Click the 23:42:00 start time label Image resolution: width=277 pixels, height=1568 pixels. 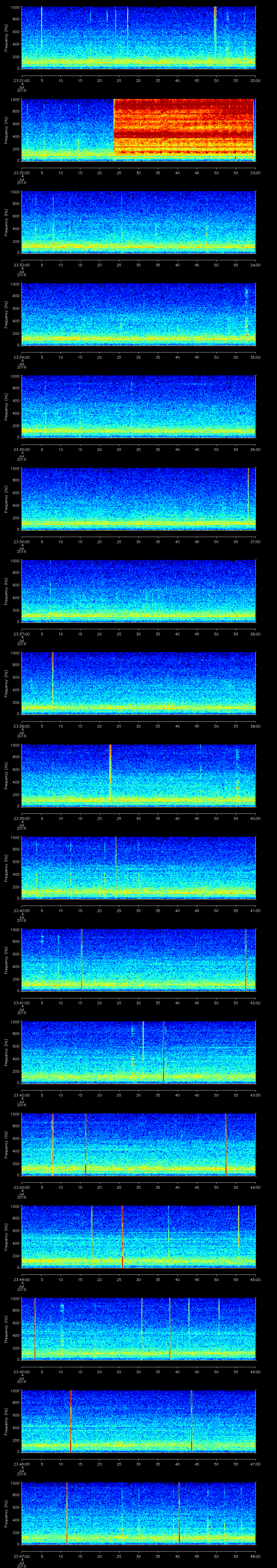point(21,1095)
